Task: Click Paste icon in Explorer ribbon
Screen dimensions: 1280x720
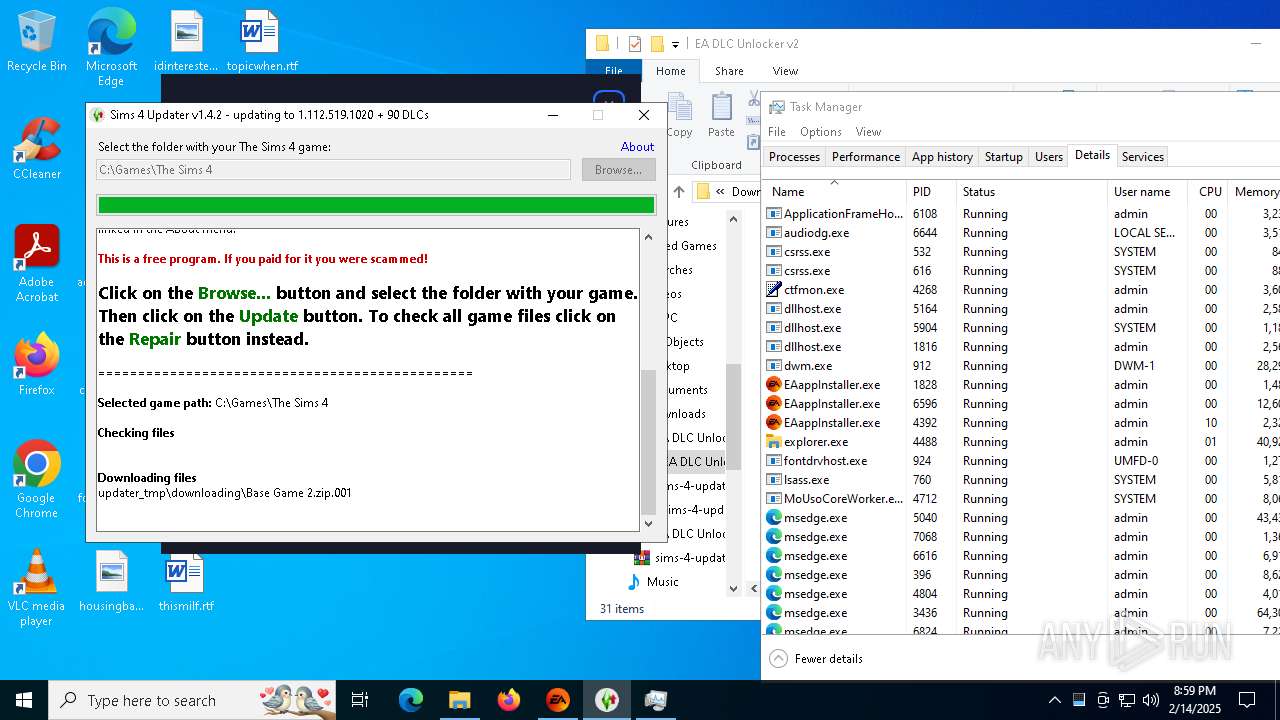Action: click(x=721, y=115)
